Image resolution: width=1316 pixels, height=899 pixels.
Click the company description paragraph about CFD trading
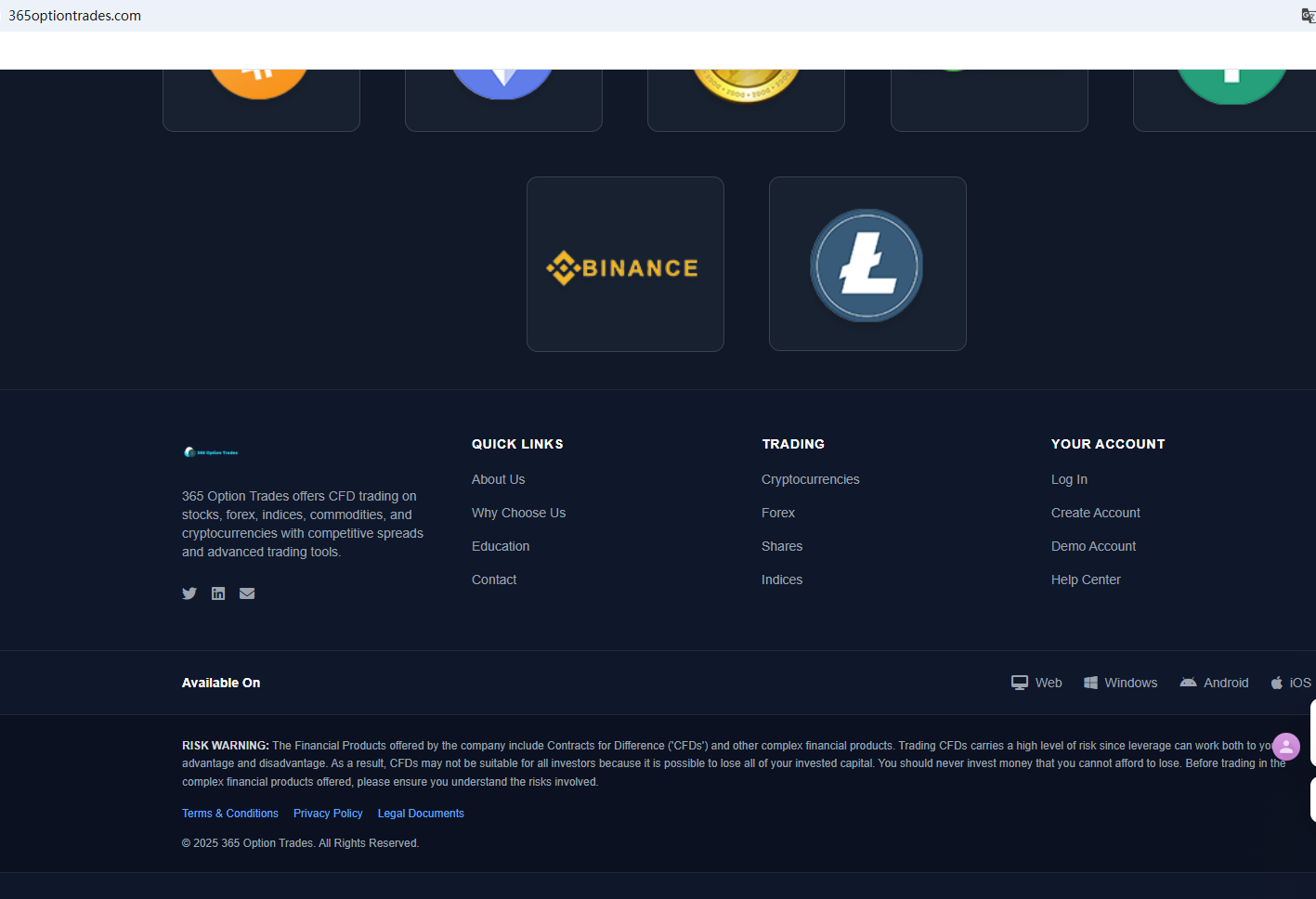pyautogui.click(x=303, y=524)
